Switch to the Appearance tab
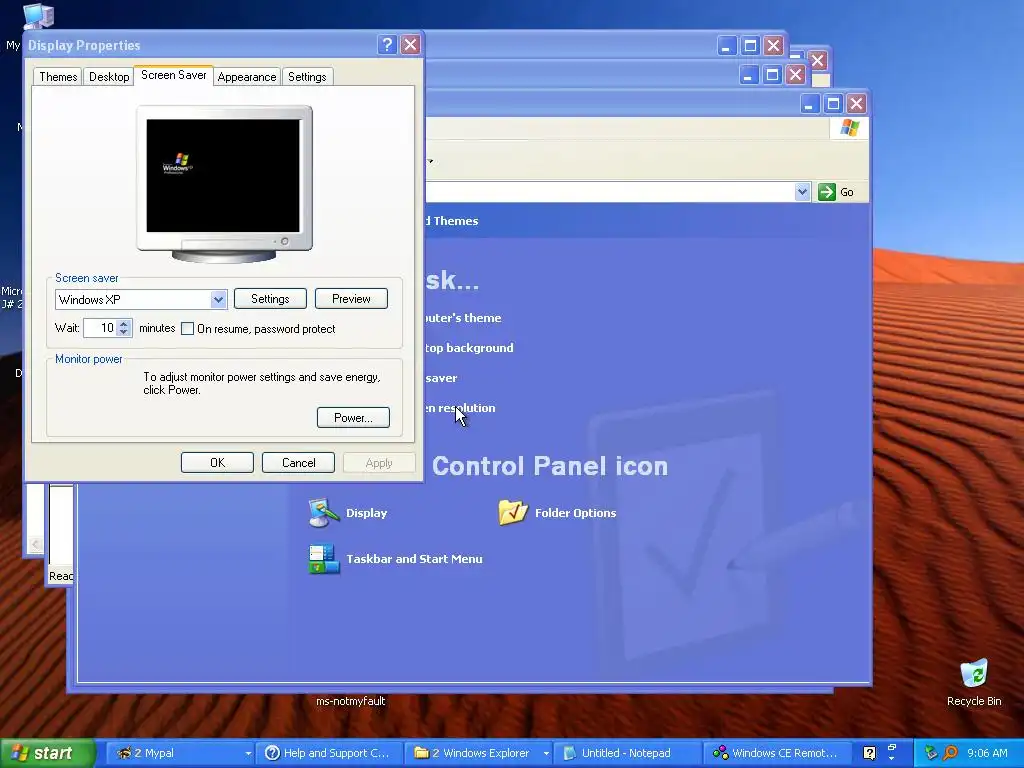The image size is (1024, 768). click(x=246, y=76)
